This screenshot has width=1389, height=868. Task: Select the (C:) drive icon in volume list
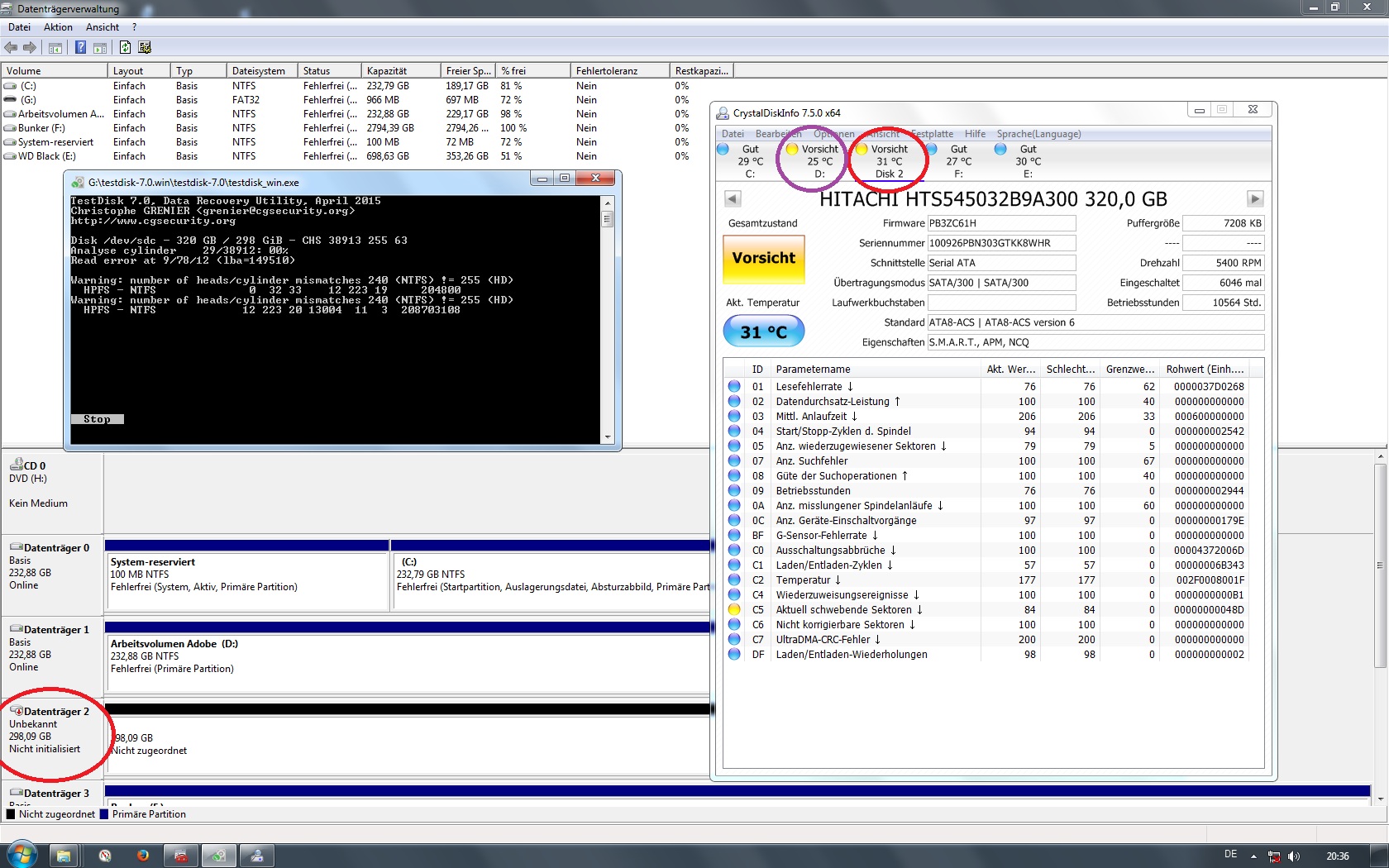click(x=10, y=86)
